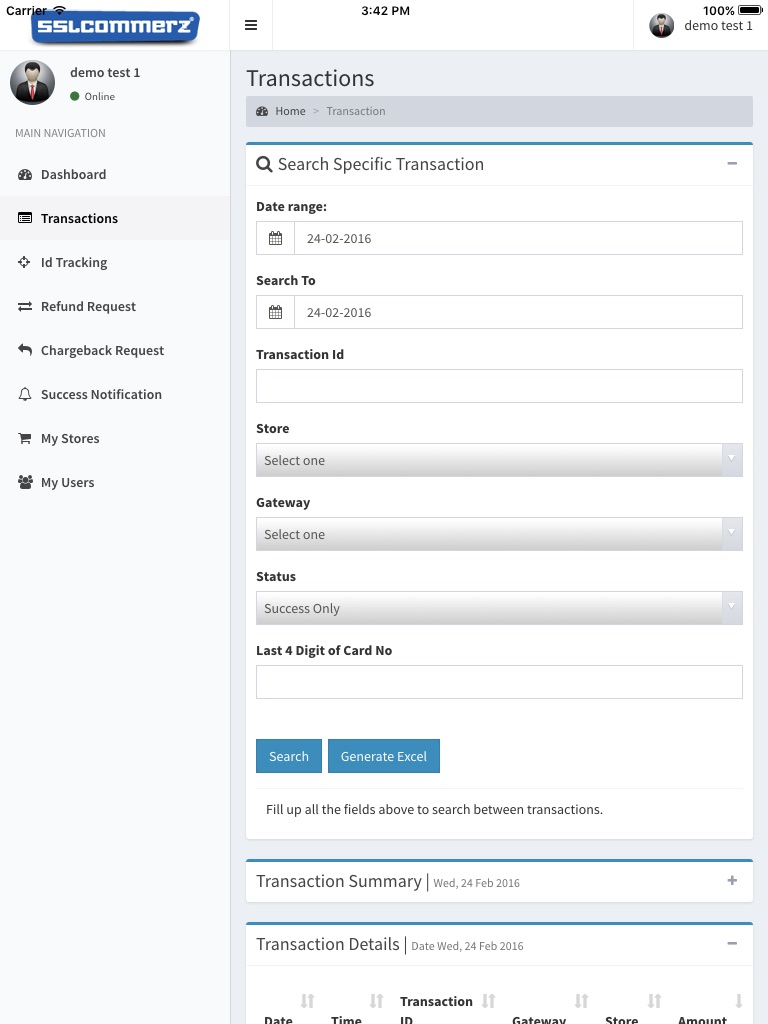
Task: Go to Chargeback Request page
Action: [102, 350]
